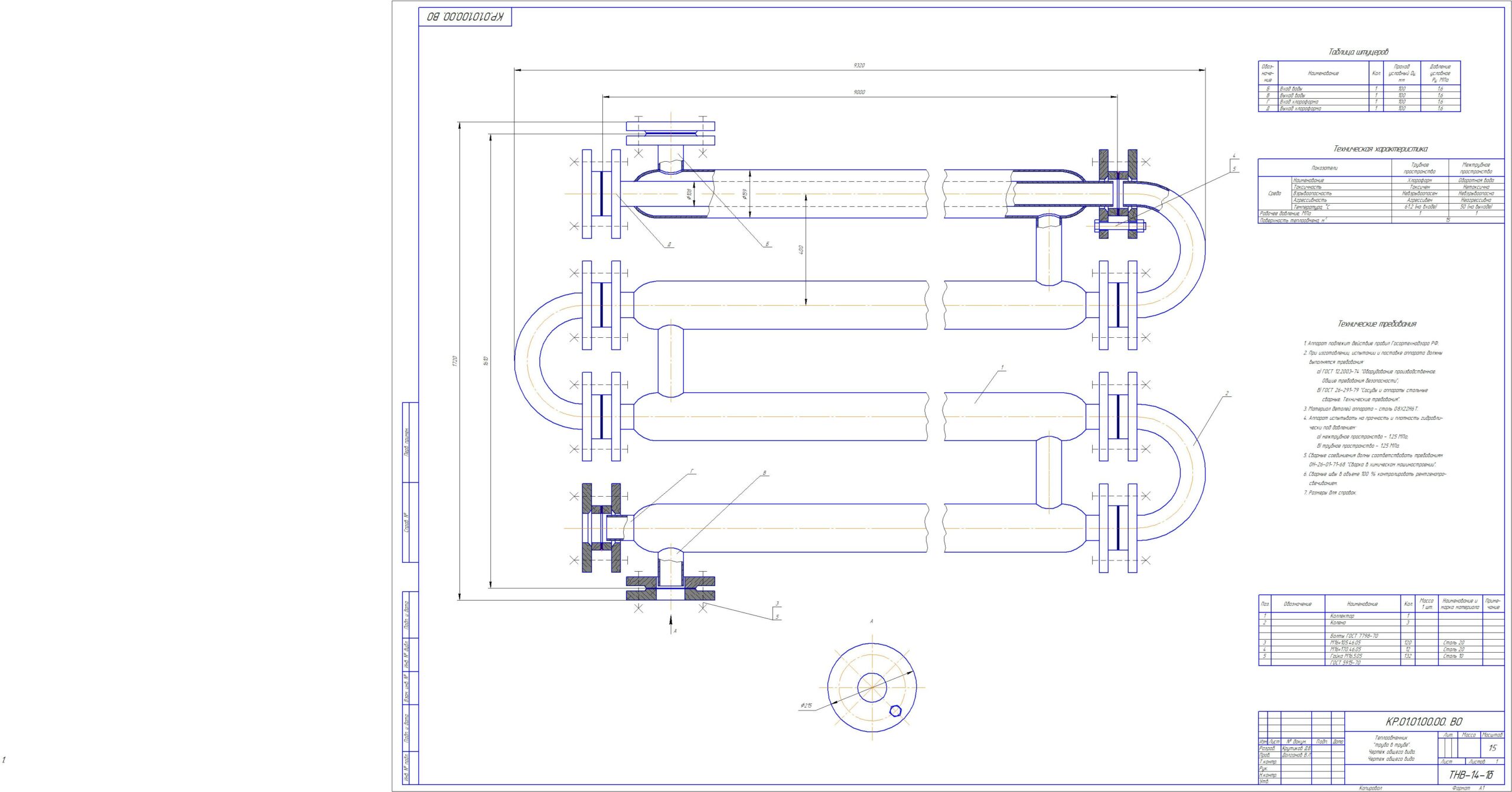Click leader label 'Г' near bottom flange
1512x792 pixels.
[x=692, y=471]
